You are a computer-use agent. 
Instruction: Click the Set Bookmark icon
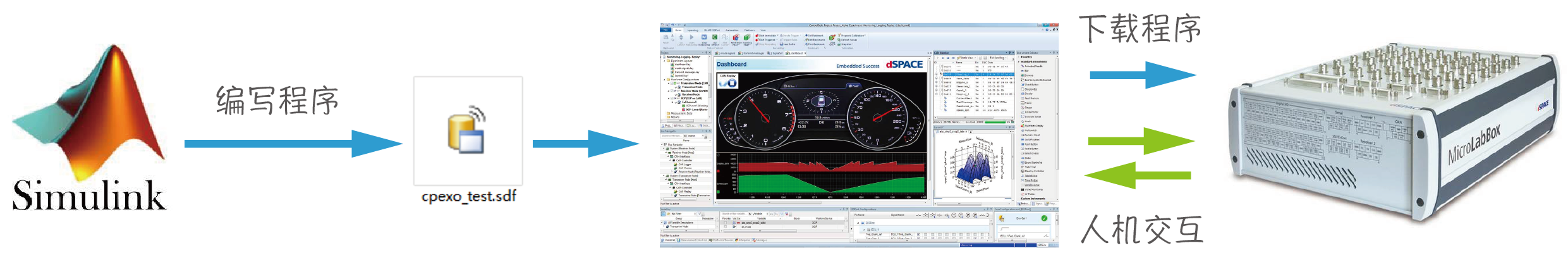point(806,35)
